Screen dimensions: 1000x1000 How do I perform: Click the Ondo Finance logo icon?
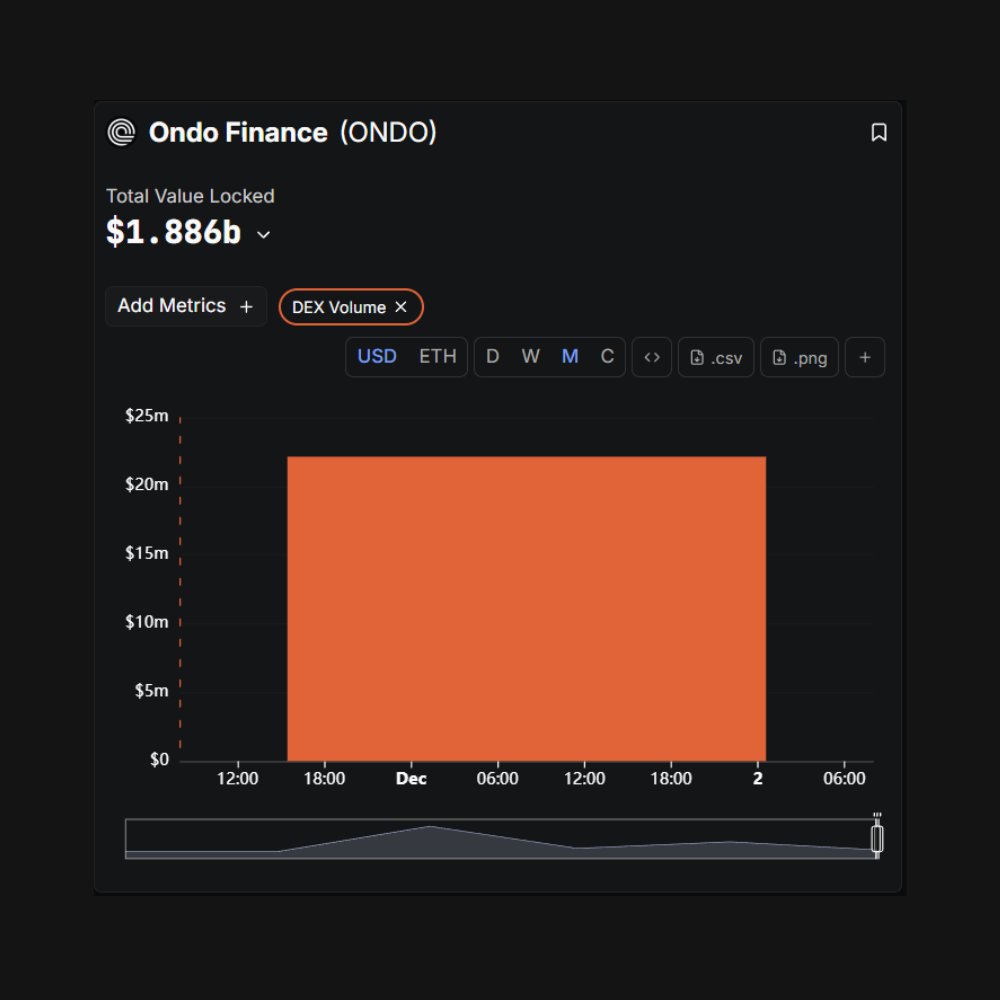tap(121, 132)
